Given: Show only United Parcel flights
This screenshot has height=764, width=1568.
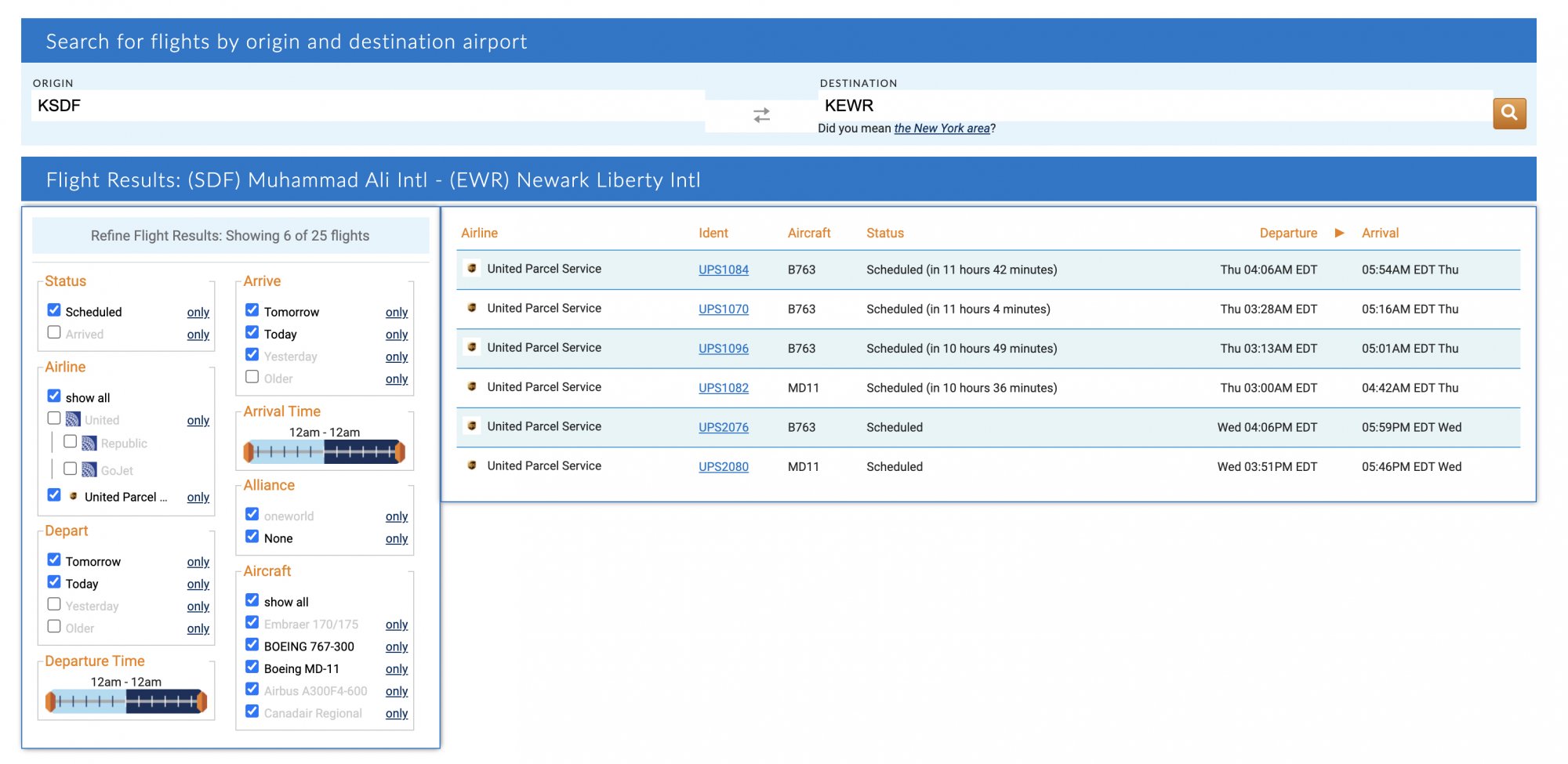Looking at the screenshot, I should (198, 497).
